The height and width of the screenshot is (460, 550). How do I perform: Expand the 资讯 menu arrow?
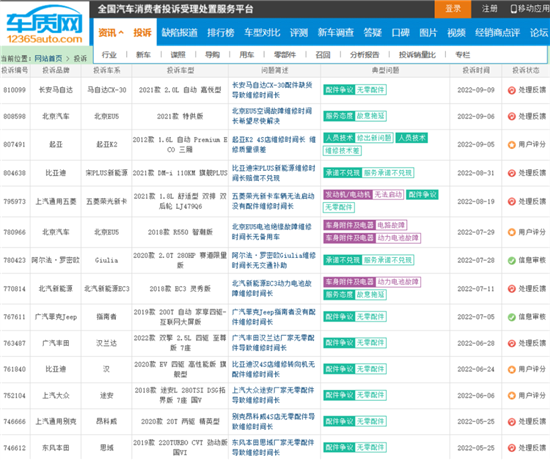click(121, 32)
